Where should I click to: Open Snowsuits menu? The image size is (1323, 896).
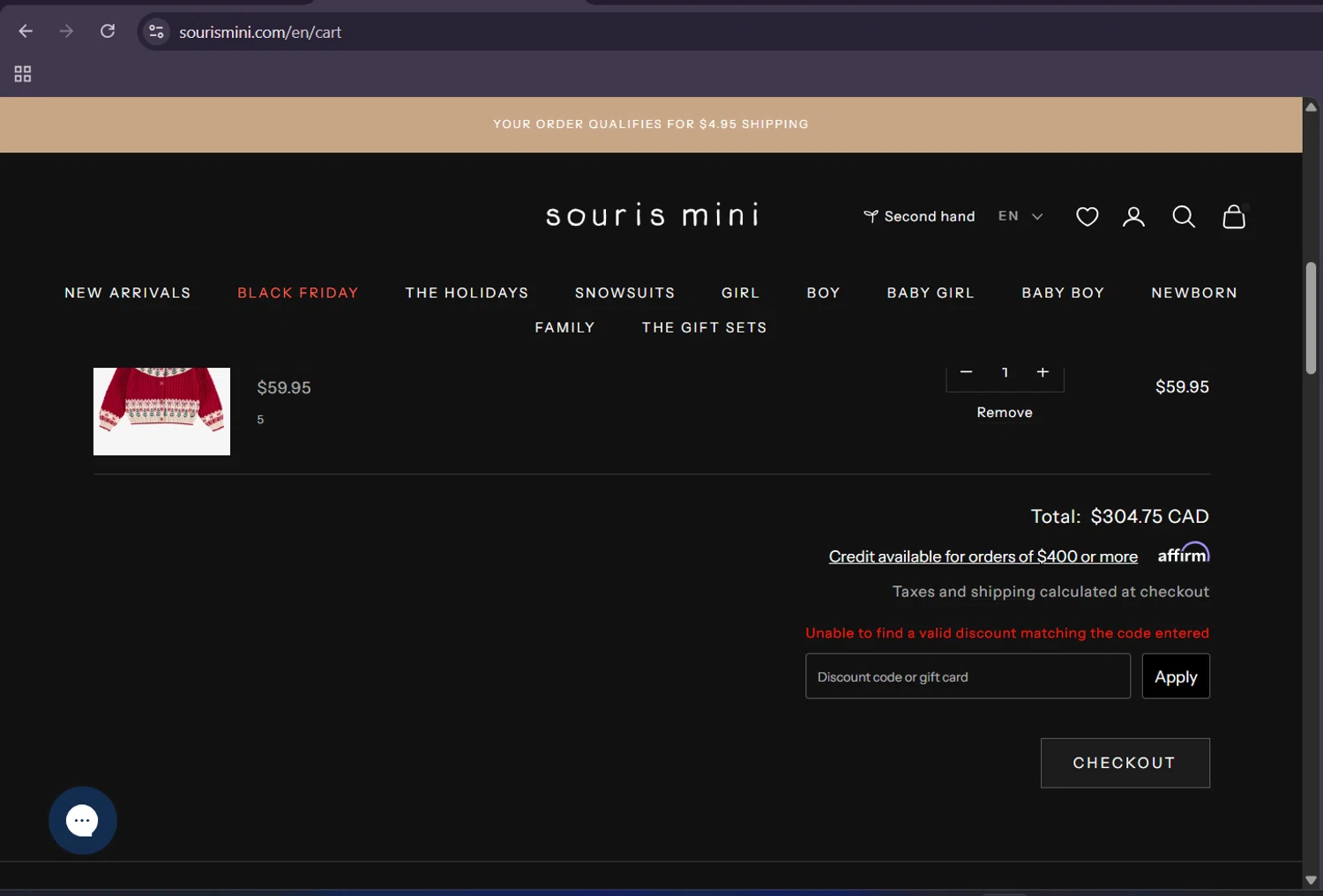tap(625, 293)
